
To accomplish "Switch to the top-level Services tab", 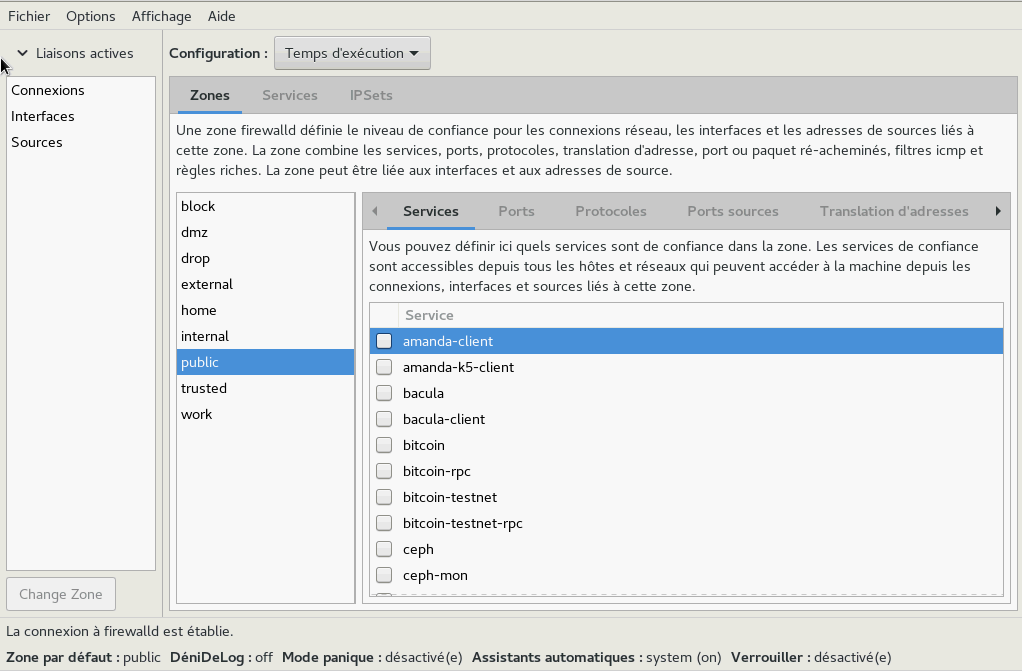I will point(290,95).
